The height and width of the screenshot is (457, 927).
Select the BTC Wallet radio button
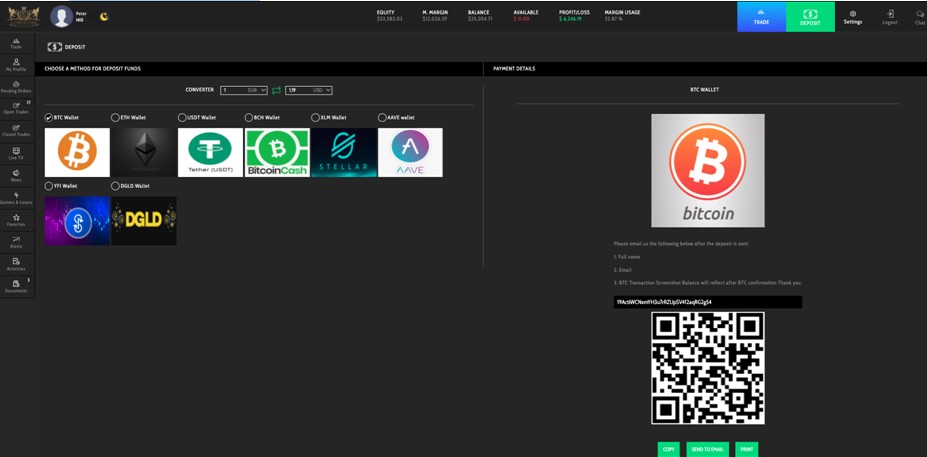pos(48,118)
